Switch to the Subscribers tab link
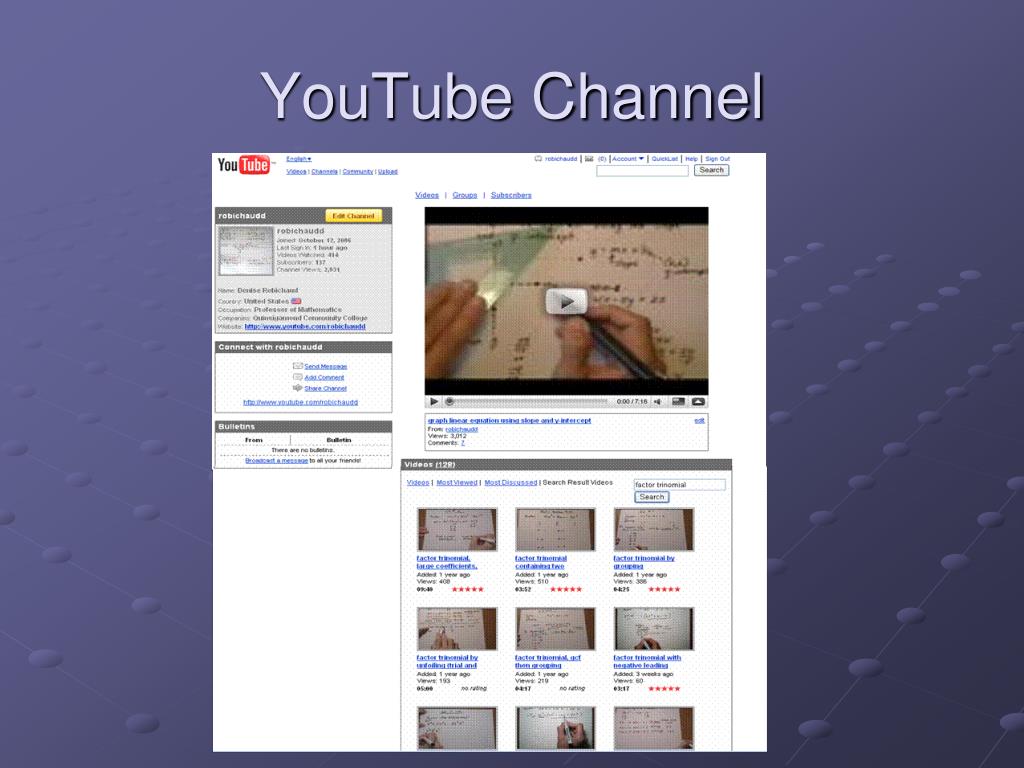The width and height of the screenshot is (1024, 768). click(x=511, y=195)
